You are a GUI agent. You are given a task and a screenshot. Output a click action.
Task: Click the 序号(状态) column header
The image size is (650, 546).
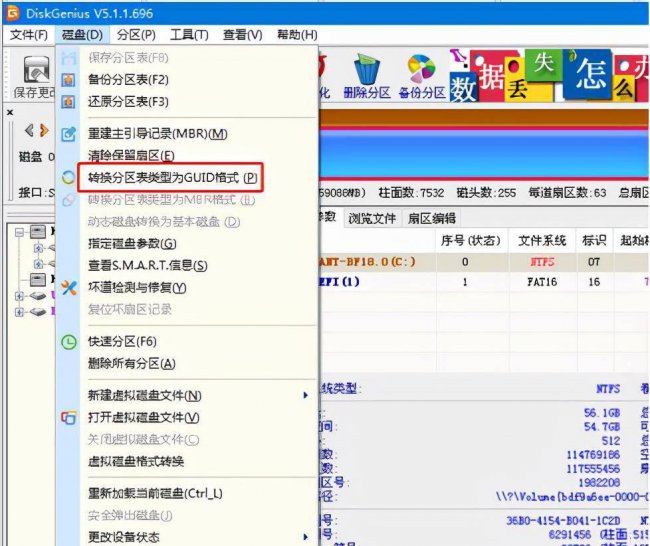471,240
